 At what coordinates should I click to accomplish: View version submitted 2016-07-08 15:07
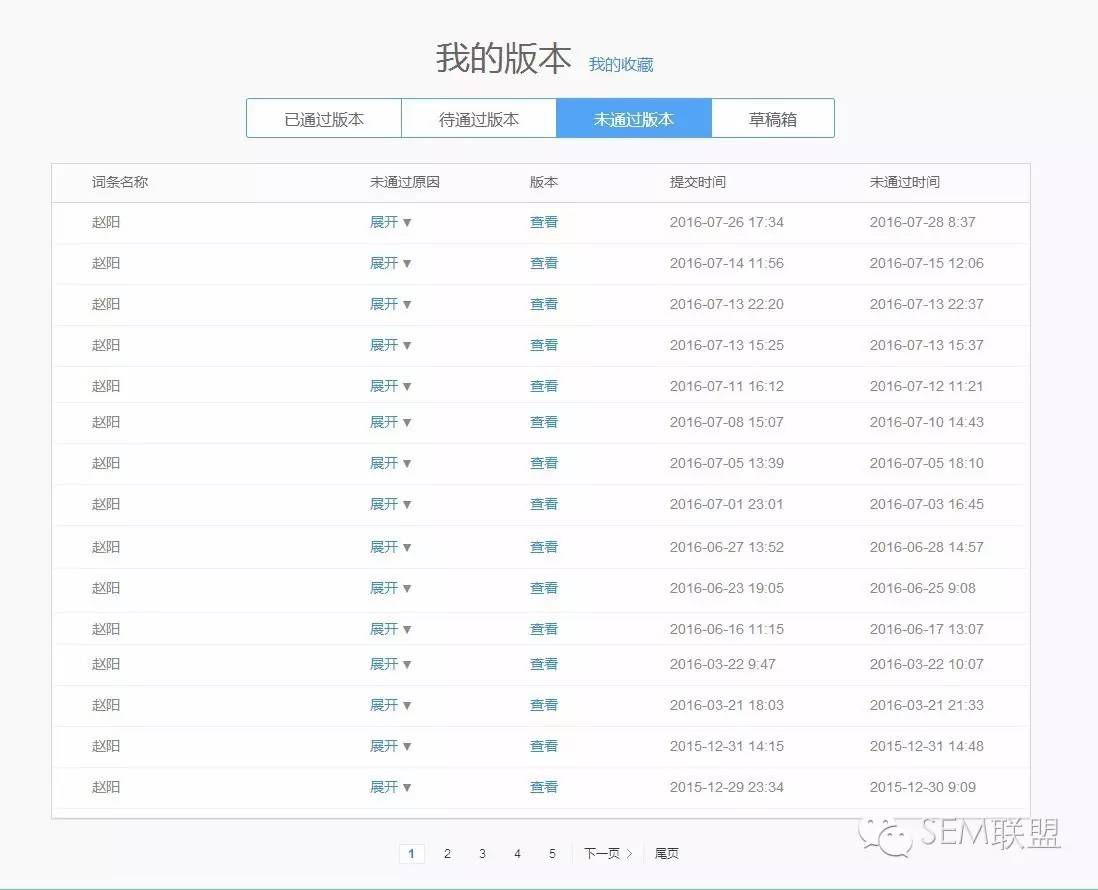pos(544,422)
